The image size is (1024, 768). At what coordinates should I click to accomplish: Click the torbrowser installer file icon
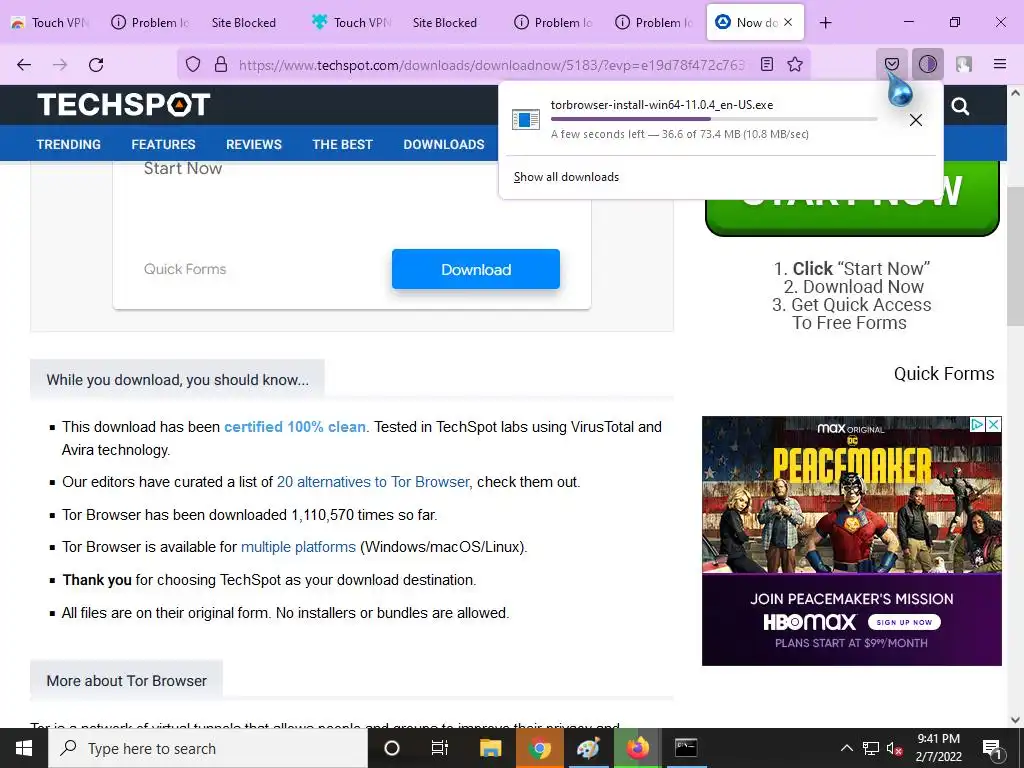[526, 120]
